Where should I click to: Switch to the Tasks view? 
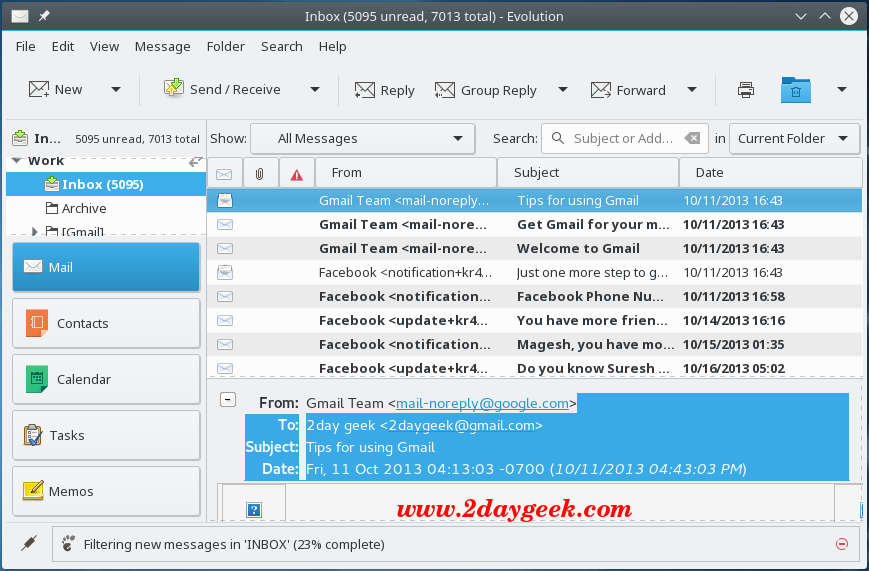(106, 435)
